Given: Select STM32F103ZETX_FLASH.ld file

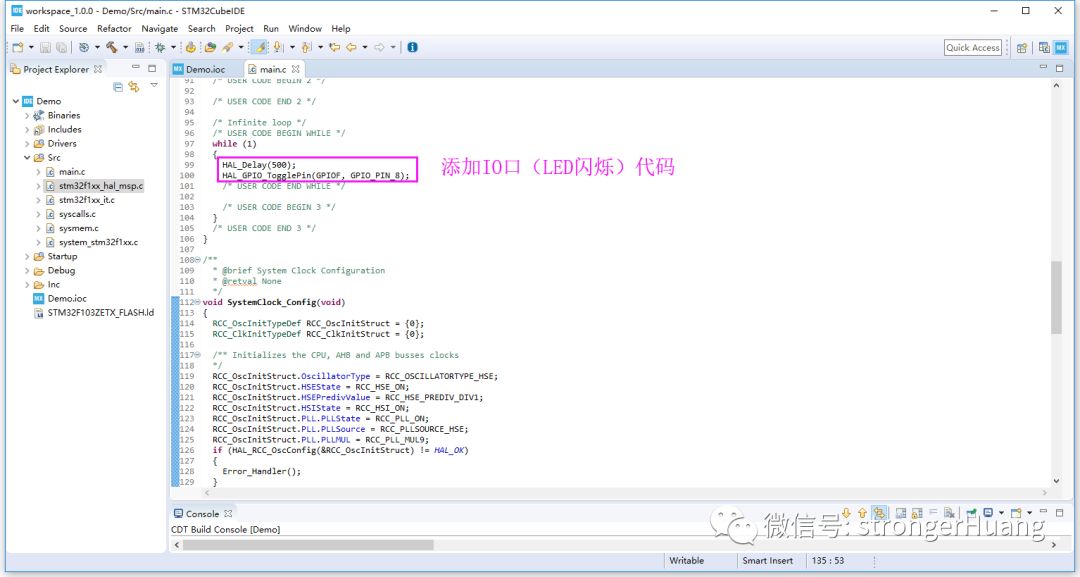Looking at the screenshot, I should pyautogui.click(x=101, y=313).
